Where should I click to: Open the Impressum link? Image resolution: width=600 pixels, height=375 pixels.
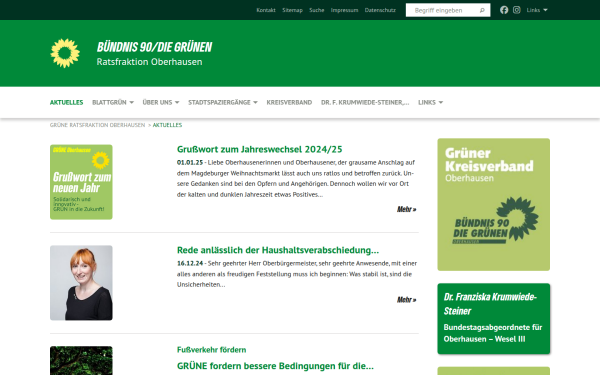[x=344, y=10]
